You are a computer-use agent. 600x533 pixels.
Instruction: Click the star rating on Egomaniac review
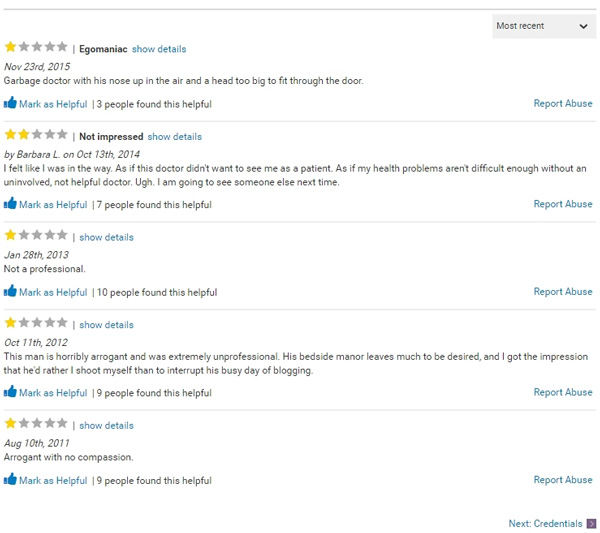click(x=36, y=47)
